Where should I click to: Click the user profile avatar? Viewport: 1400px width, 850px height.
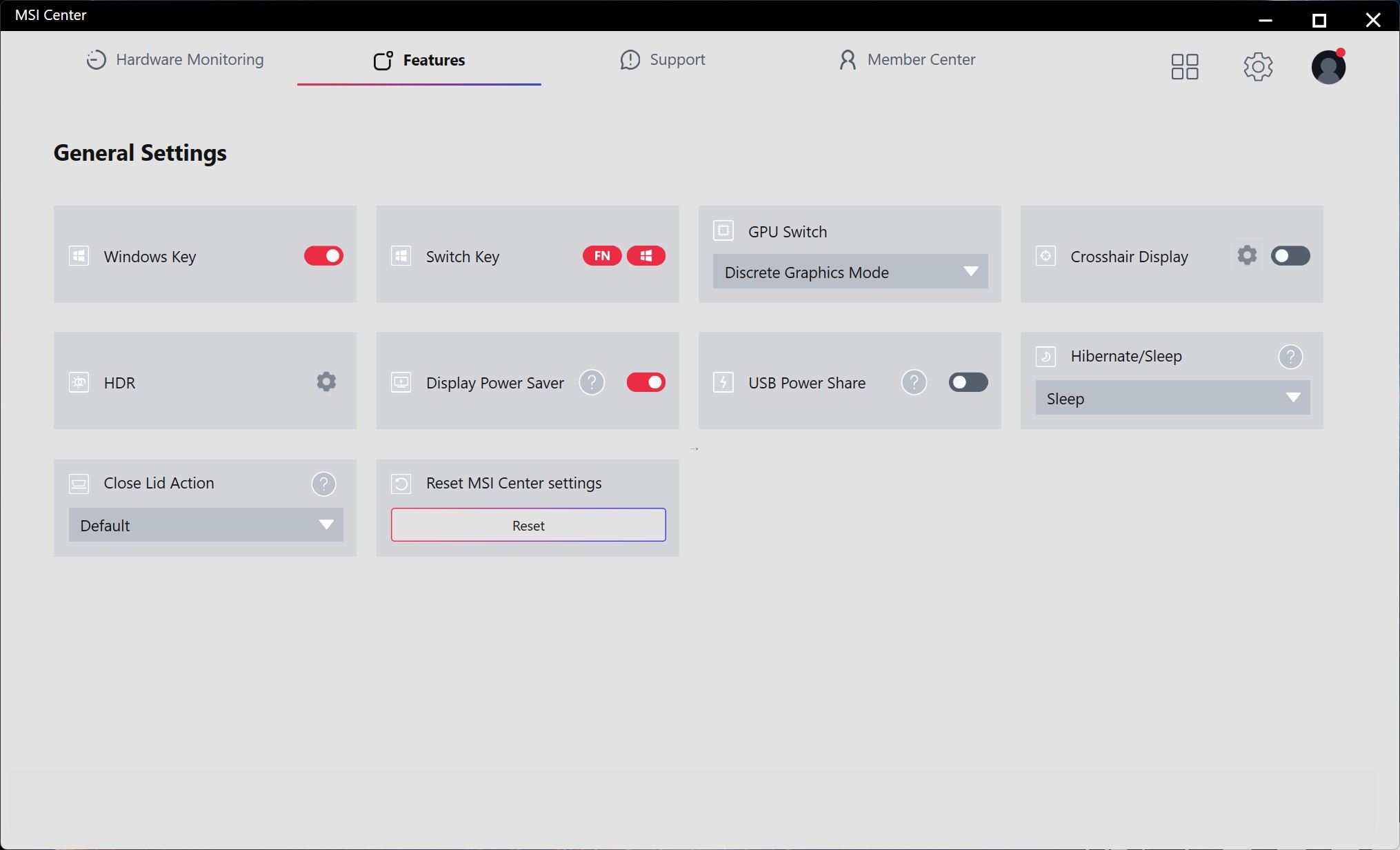(x=1328, y=67)
